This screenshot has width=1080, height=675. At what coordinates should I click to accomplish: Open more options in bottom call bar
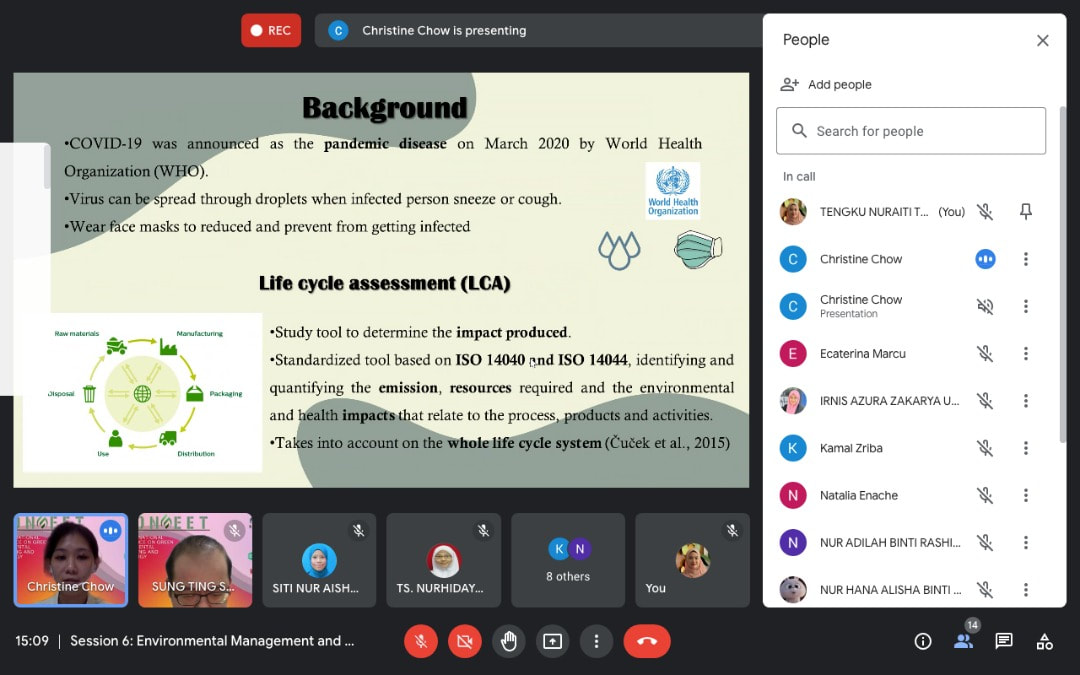597,641
